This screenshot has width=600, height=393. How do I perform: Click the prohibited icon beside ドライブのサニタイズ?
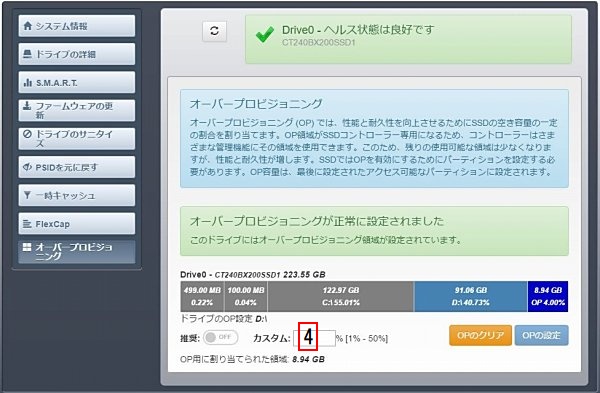pos(27,134)
